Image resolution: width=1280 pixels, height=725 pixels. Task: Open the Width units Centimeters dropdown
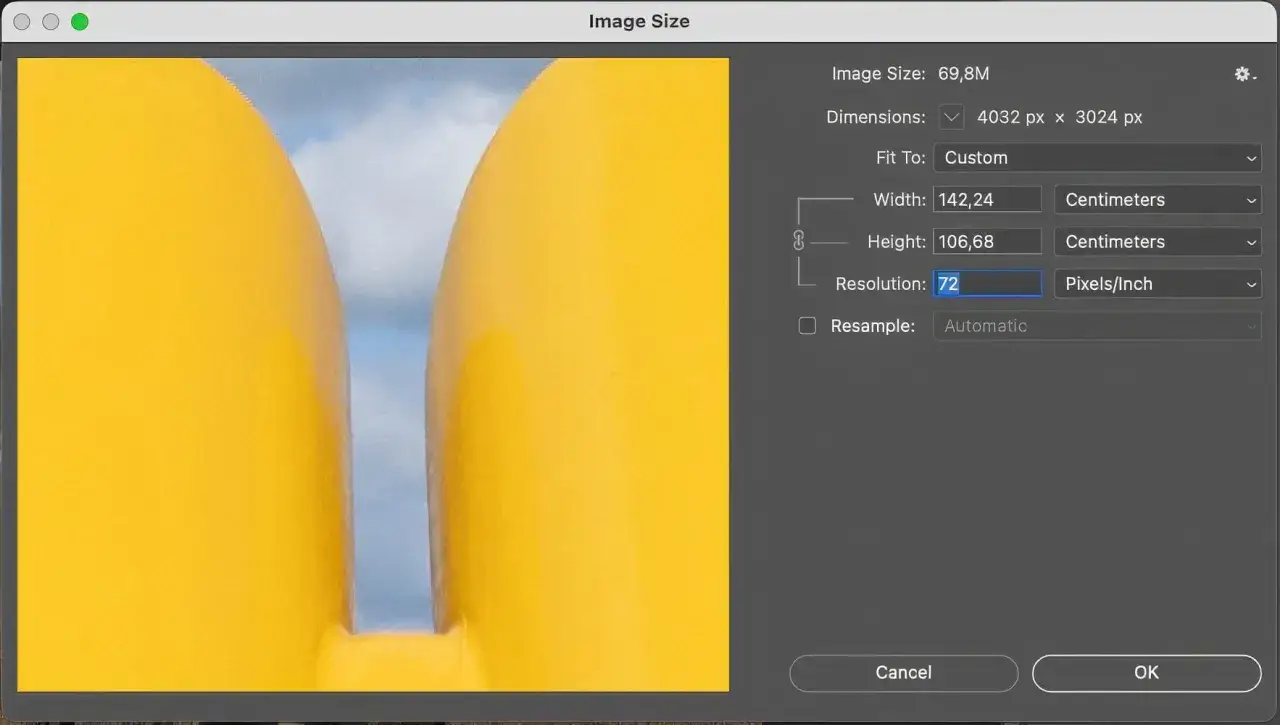(x=1158, y=200)
